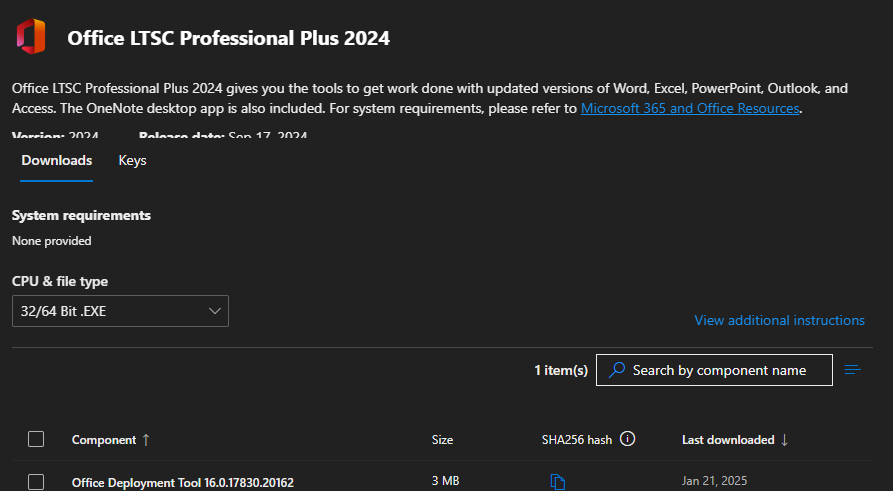This screenshot has width=893, height=491.
Task: Click the Size column header
Action: coord(442,440)
